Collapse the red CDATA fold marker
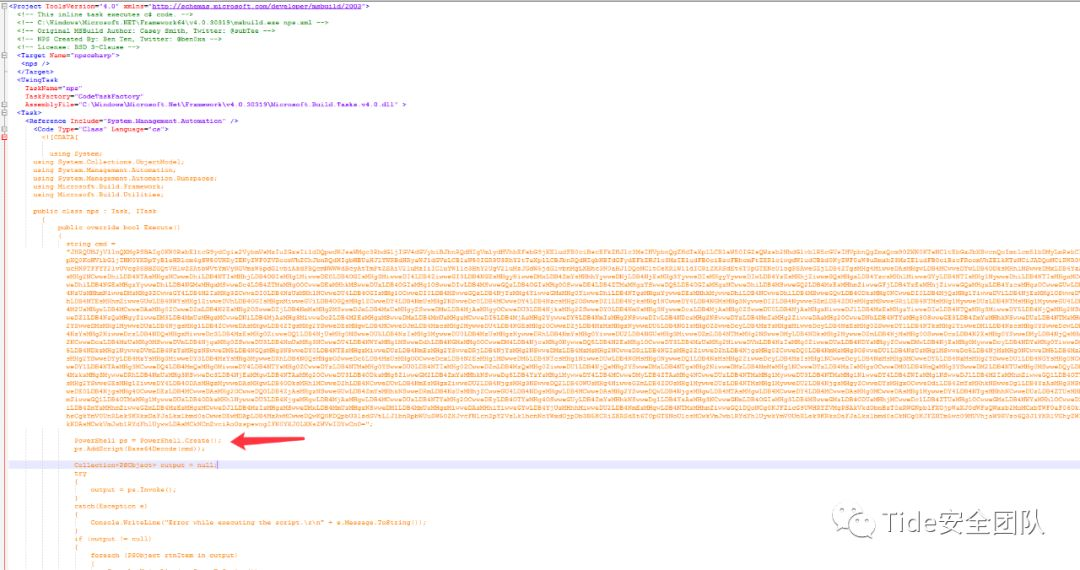The width and height of the screenshot is (1080, 570). [5, 137]
